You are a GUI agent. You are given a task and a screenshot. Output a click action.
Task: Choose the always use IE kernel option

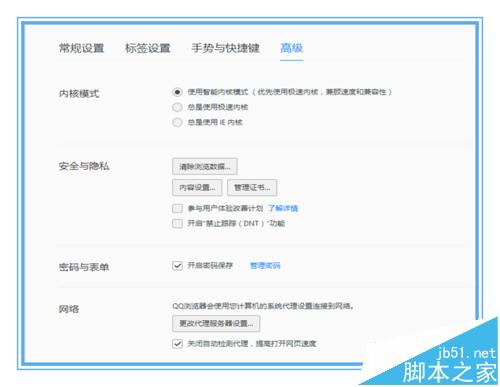[177, 122]
